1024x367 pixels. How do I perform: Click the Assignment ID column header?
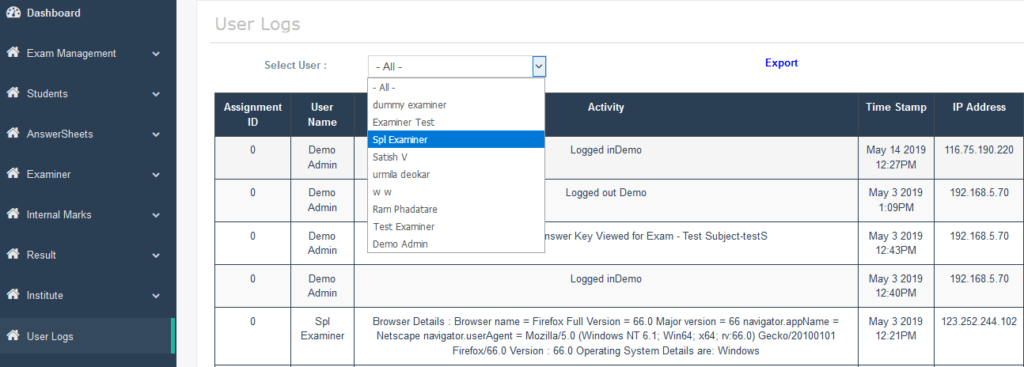tap(253, 114)
